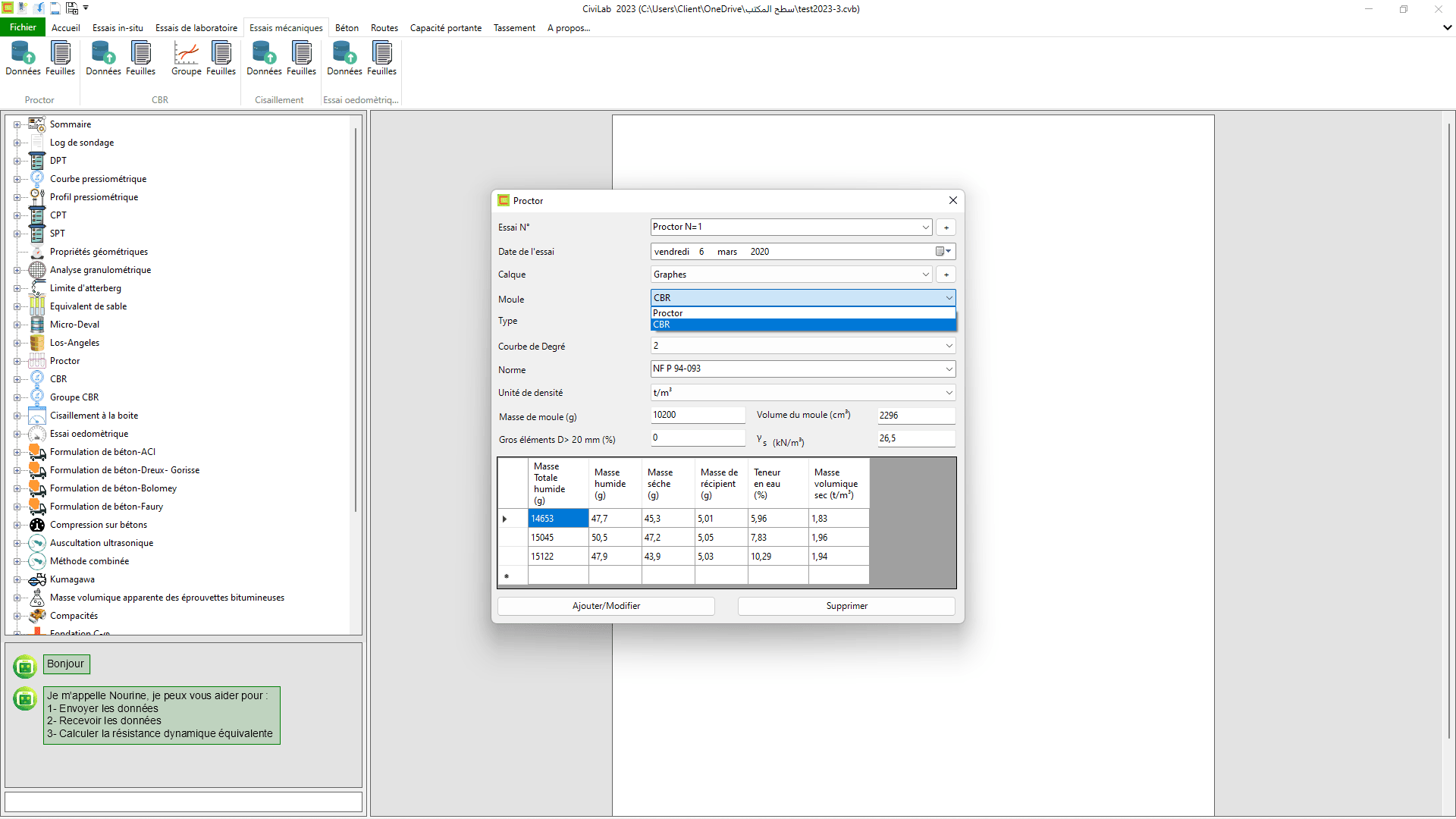The width and height of the screenshot is (1456, 819).
Task: Expand the Sommaire tree node
Action: [17, 124]
